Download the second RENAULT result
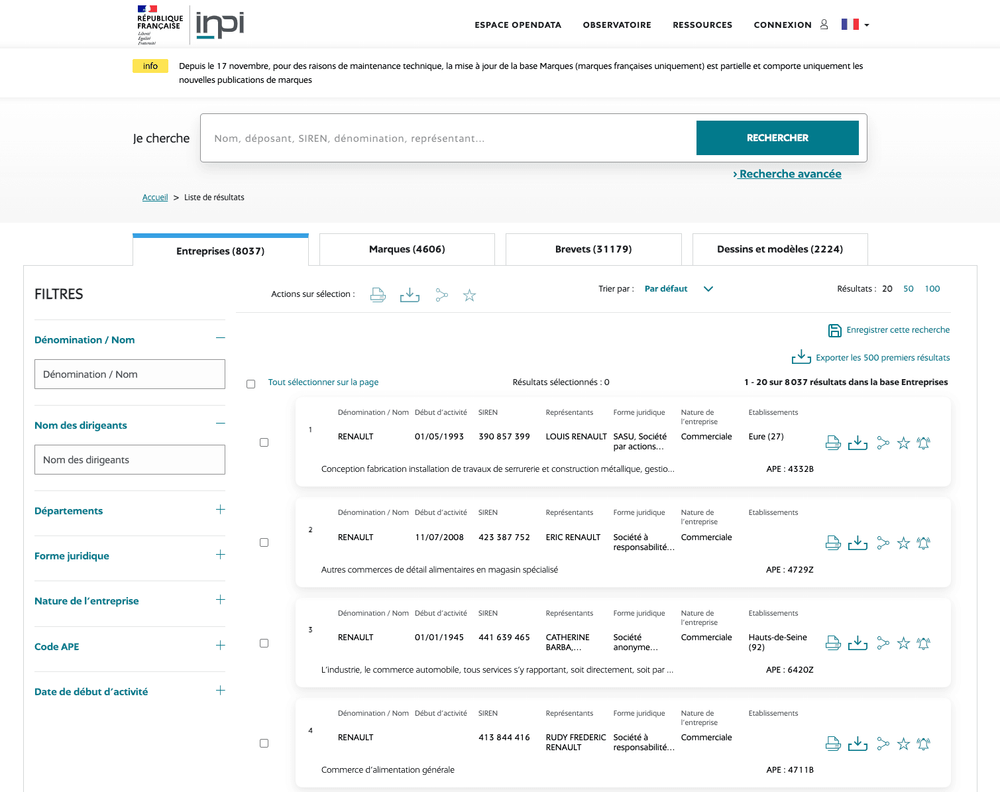The width and height of the screenshot is (1000, 792). 857,543
